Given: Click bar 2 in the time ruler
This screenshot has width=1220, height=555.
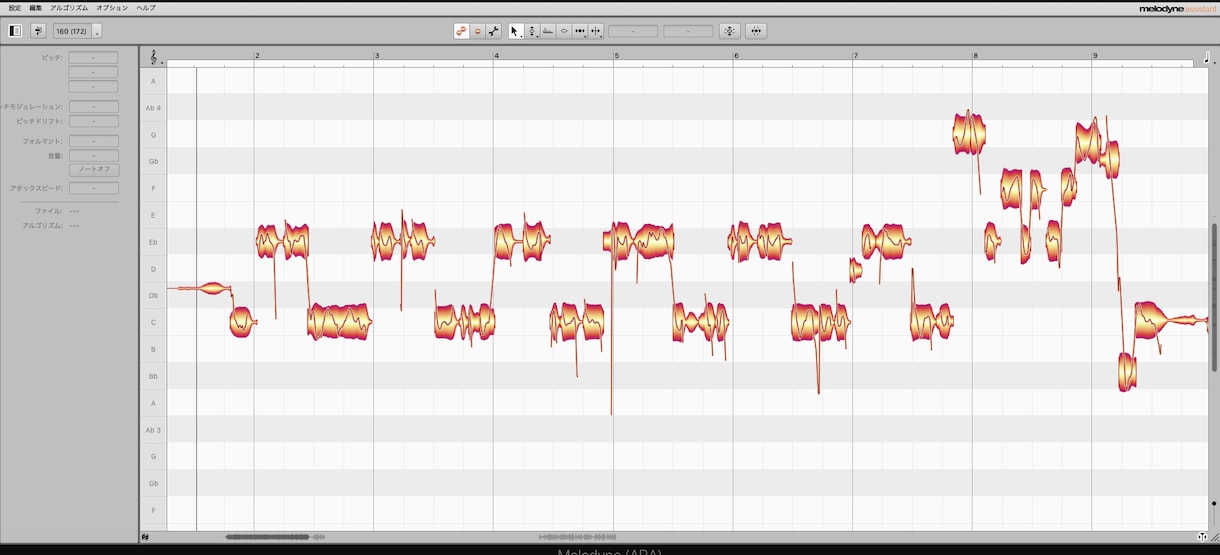Looking at the screenshot, I should point(257,55).
